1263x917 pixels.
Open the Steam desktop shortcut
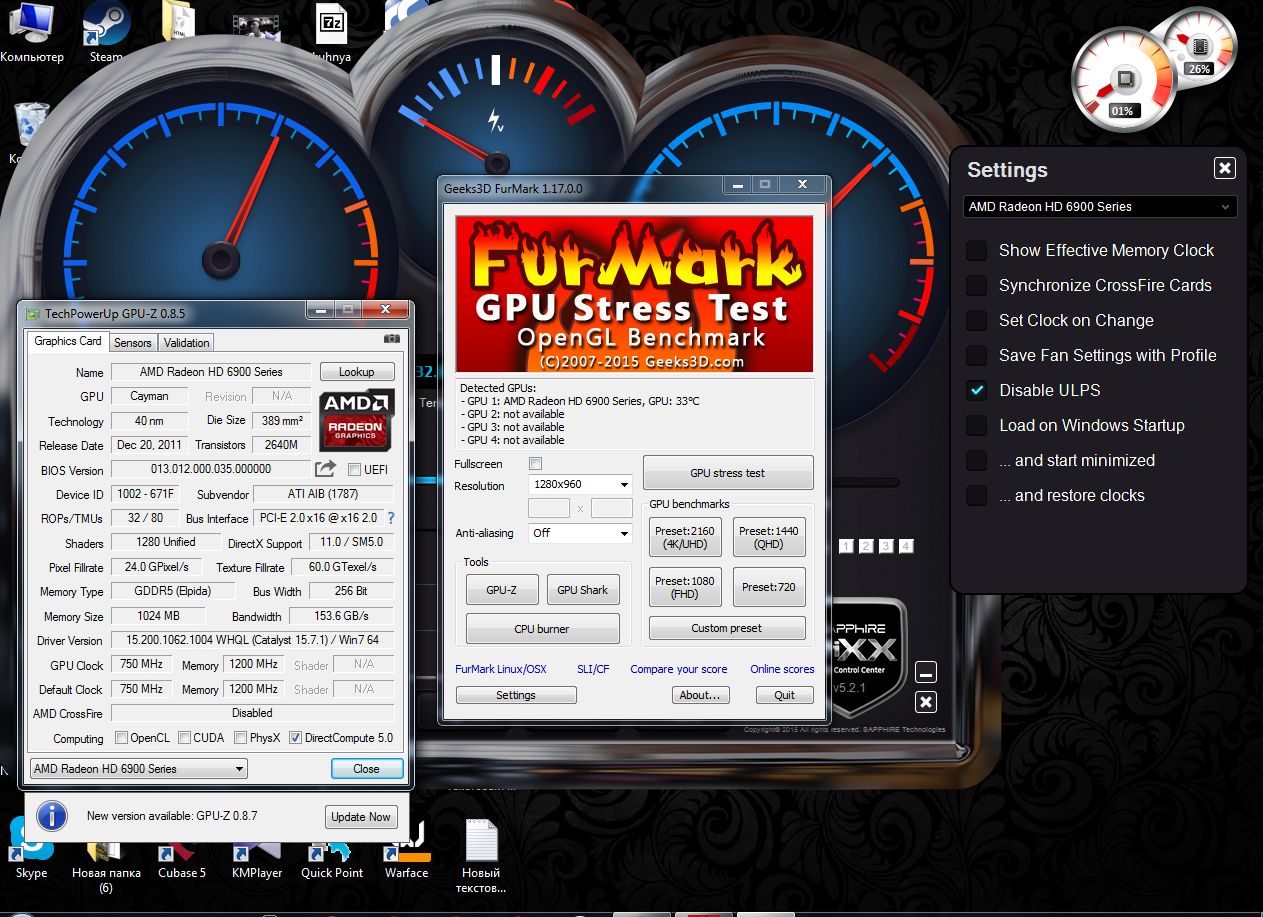coord(106,32)
